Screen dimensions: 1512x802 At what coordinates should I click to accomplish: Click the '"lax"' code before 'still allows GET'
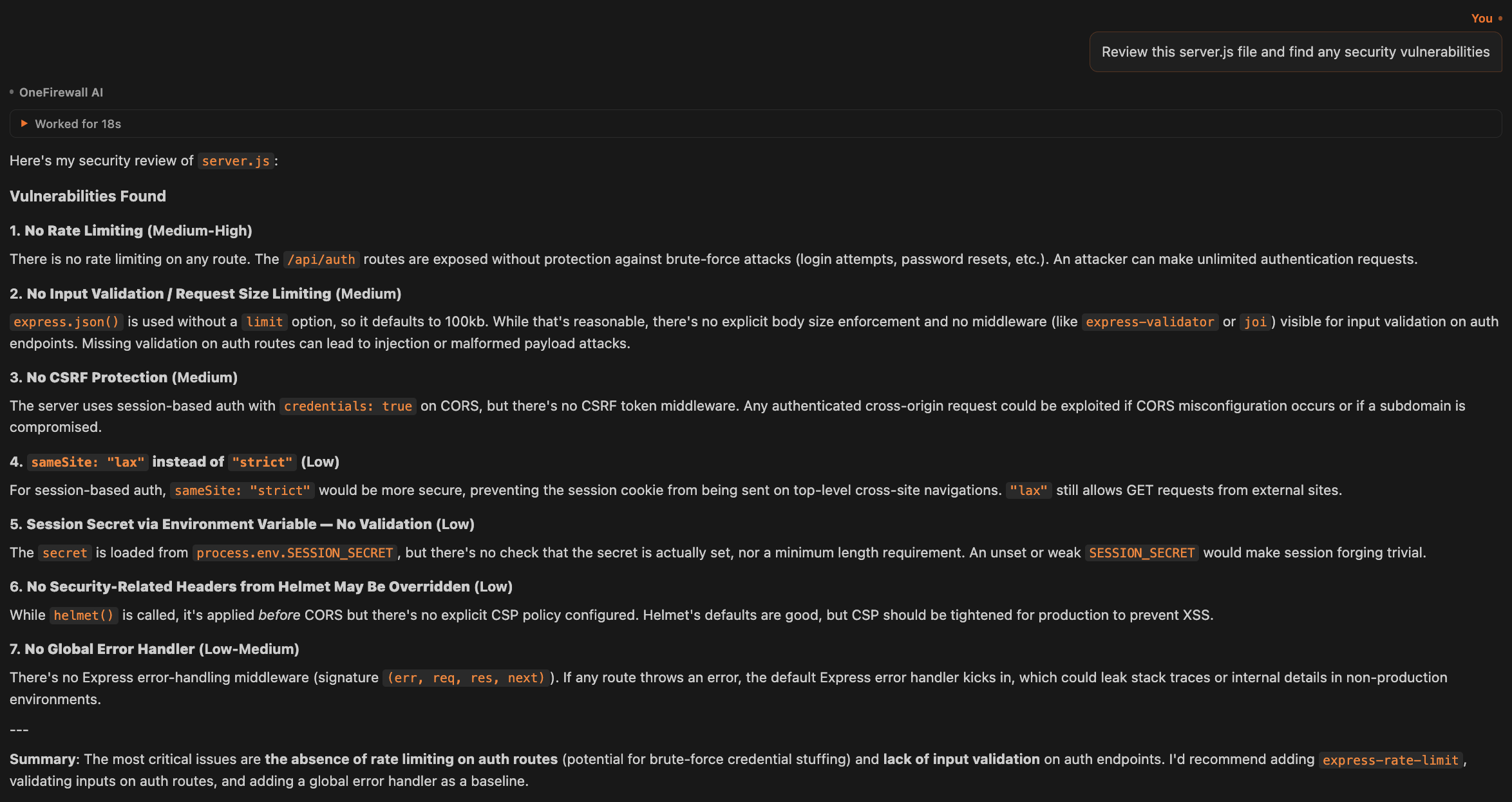pos(1029,490)
